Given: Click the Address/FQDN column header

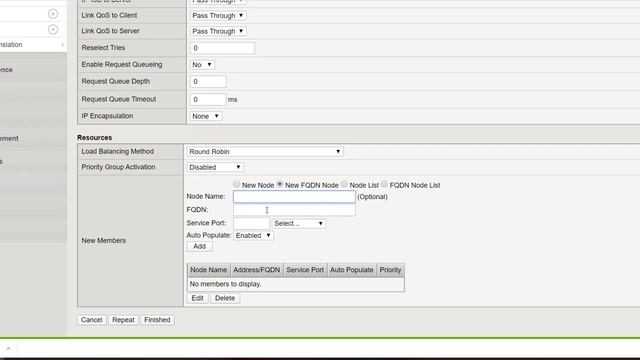Looking at the screenshot, I should 257,270.
